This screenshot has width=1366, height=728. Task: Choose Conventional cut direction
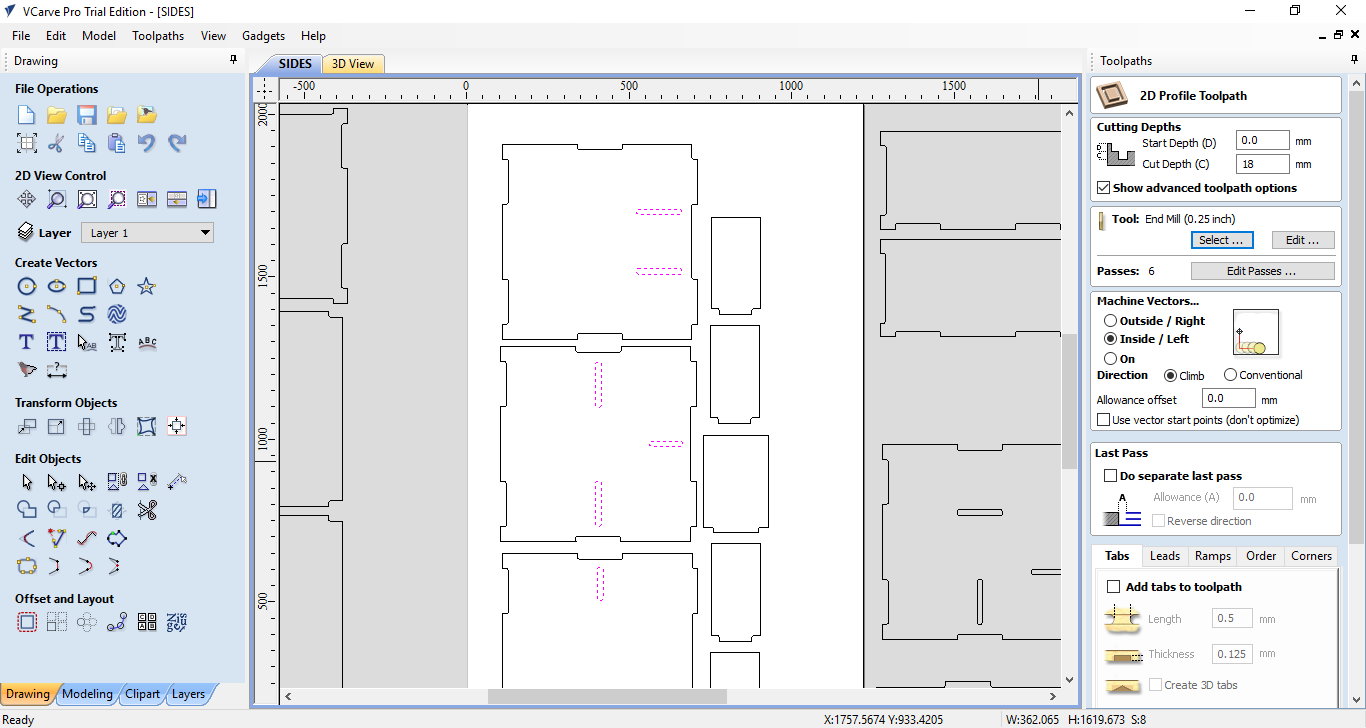point(1231,375)
